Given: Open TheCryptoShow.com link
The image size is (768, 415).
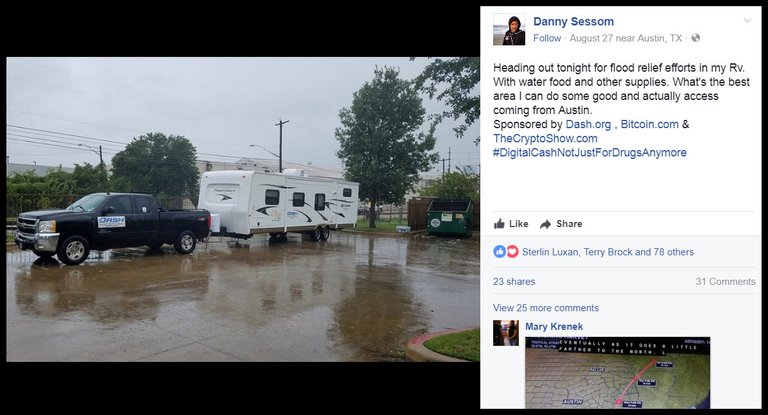Looking at the screenshot, I should 545,138.
